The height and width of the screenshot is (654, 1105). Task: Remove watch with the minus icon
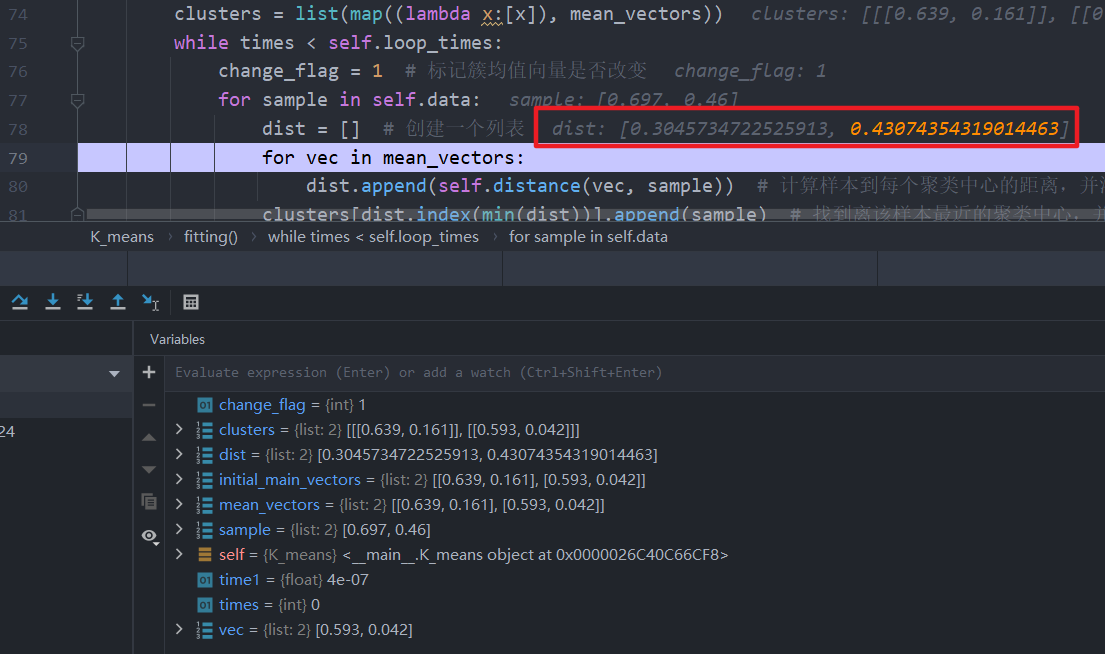point(149,405)
